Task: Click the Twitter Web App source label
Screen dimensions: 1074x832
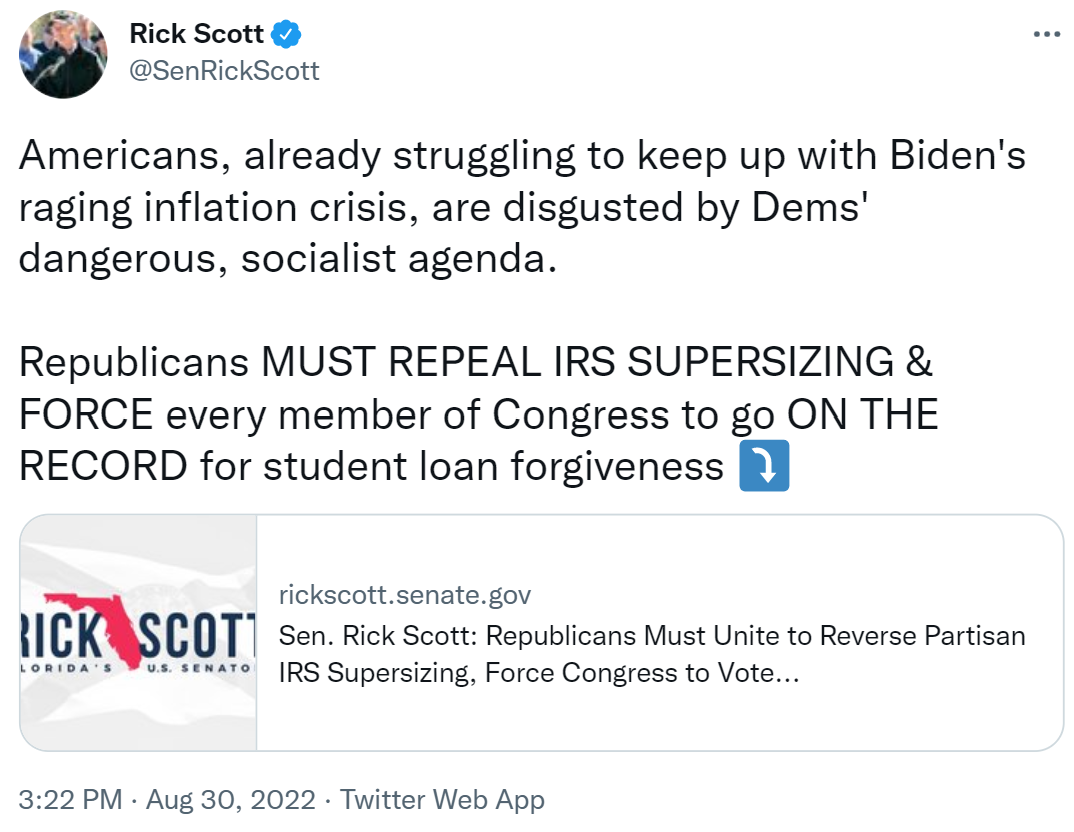Action: pyautogui.click(x=442, y=799)
